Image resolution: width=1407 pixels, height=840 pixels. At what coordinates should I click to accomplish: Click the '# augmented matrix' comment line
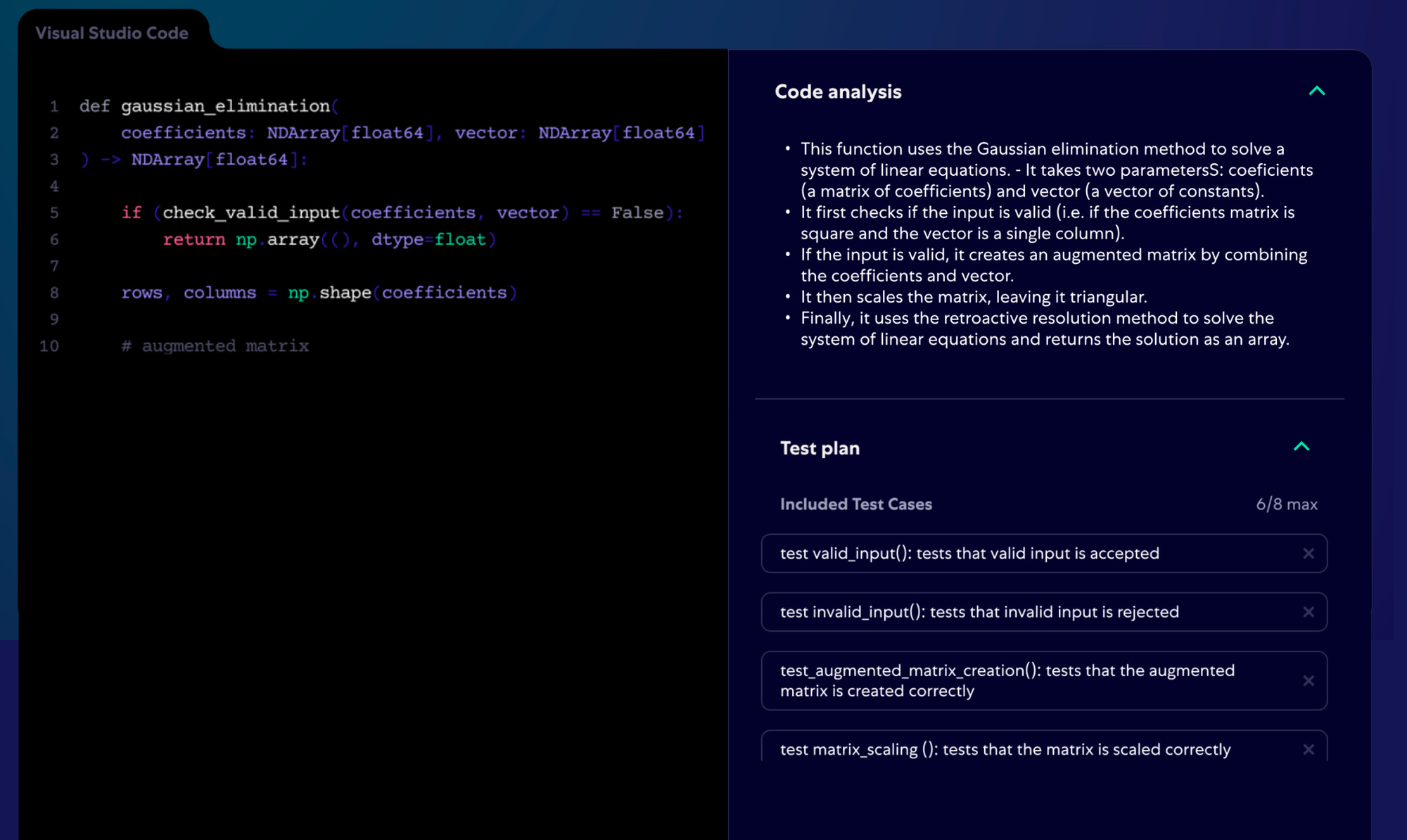click(215, 346)
